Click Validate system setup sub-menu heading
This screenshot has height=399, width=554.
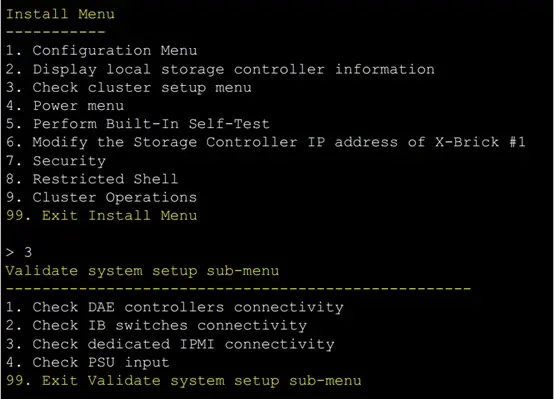[142, 271]
